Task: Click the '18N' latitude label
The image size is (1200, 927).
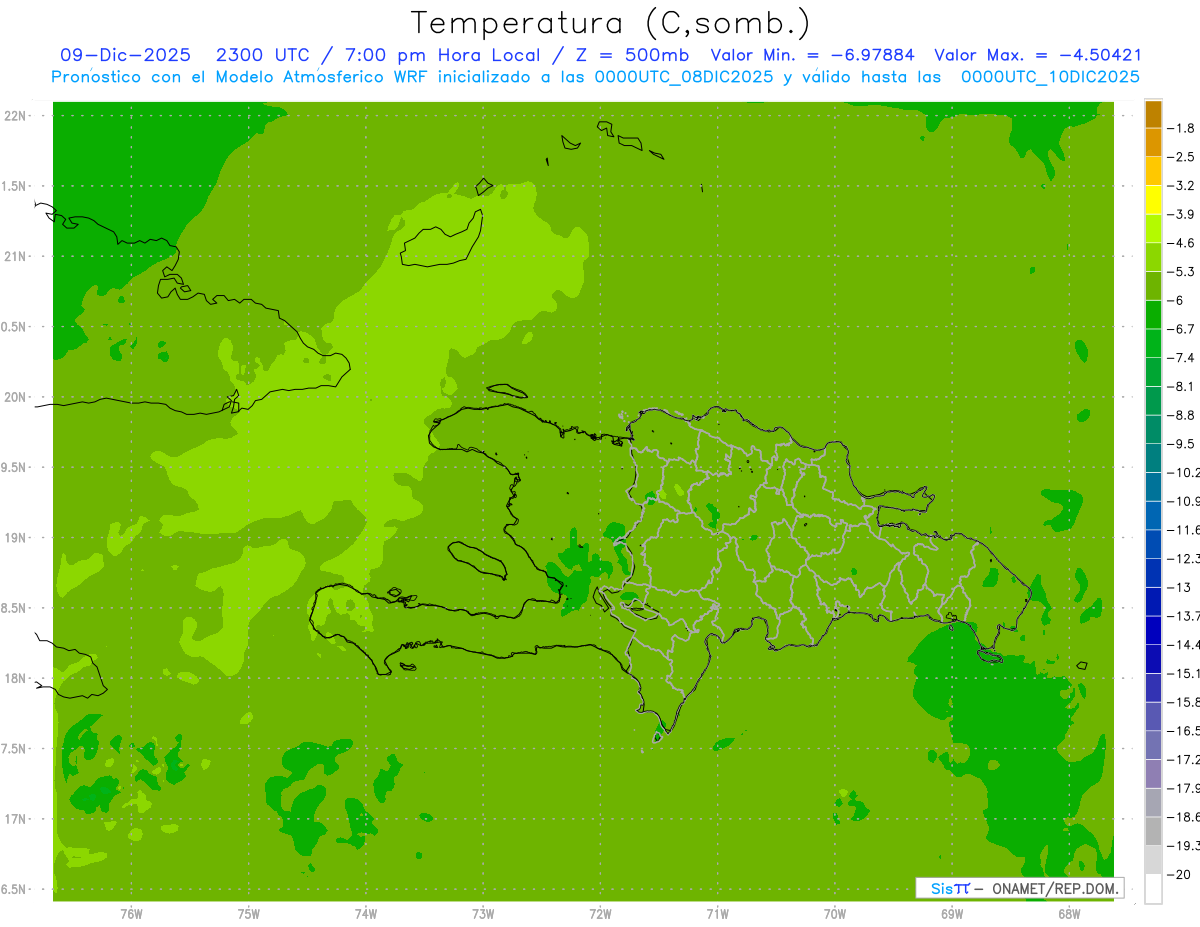Action: coord(15,678)
